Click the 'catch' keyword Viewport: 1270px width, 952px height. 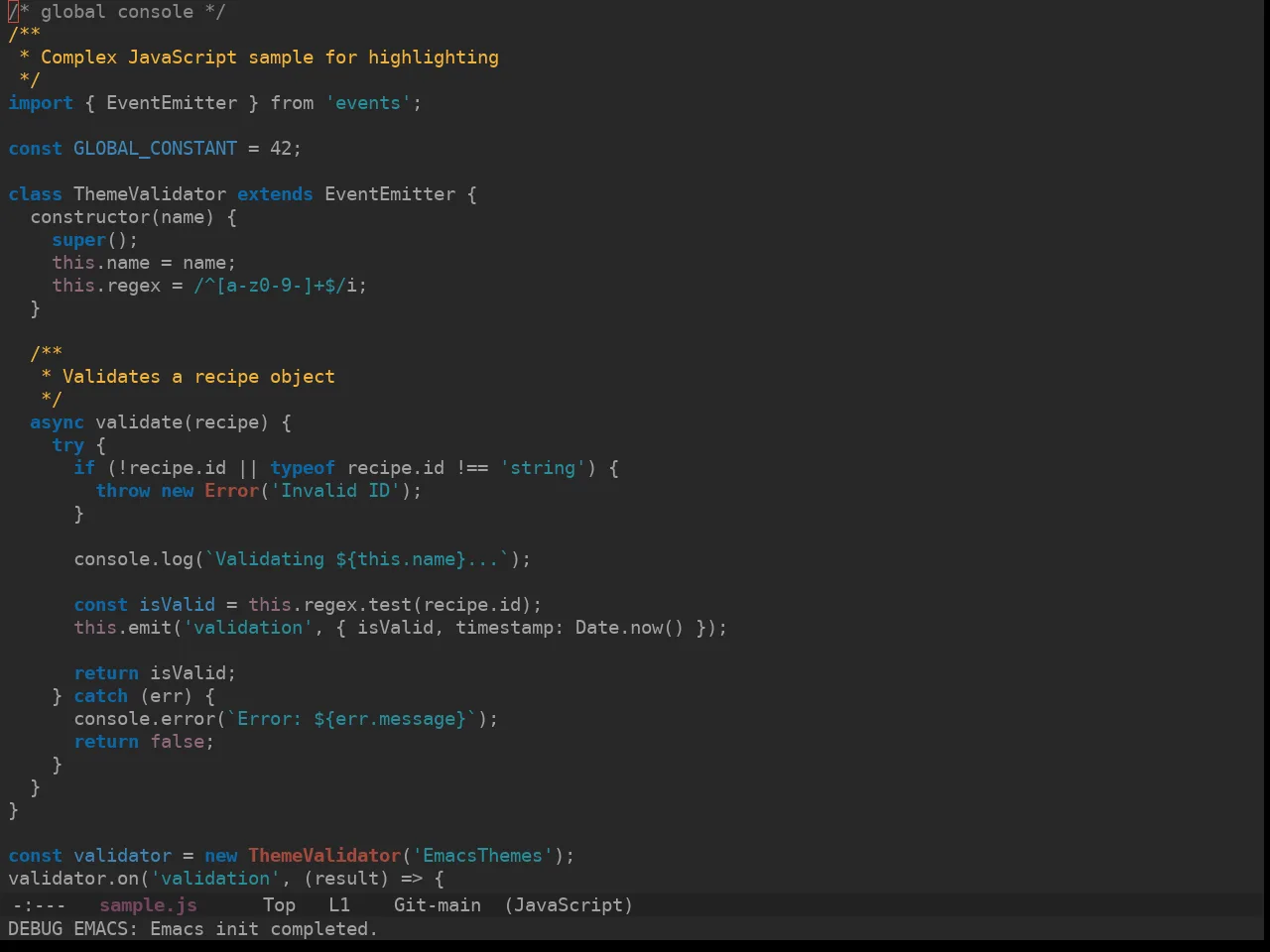(100, 696)
